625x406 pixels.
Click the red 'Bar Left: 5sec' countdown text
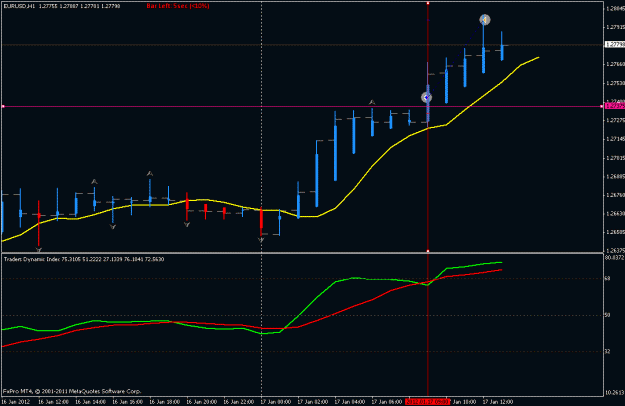point(178,6)
